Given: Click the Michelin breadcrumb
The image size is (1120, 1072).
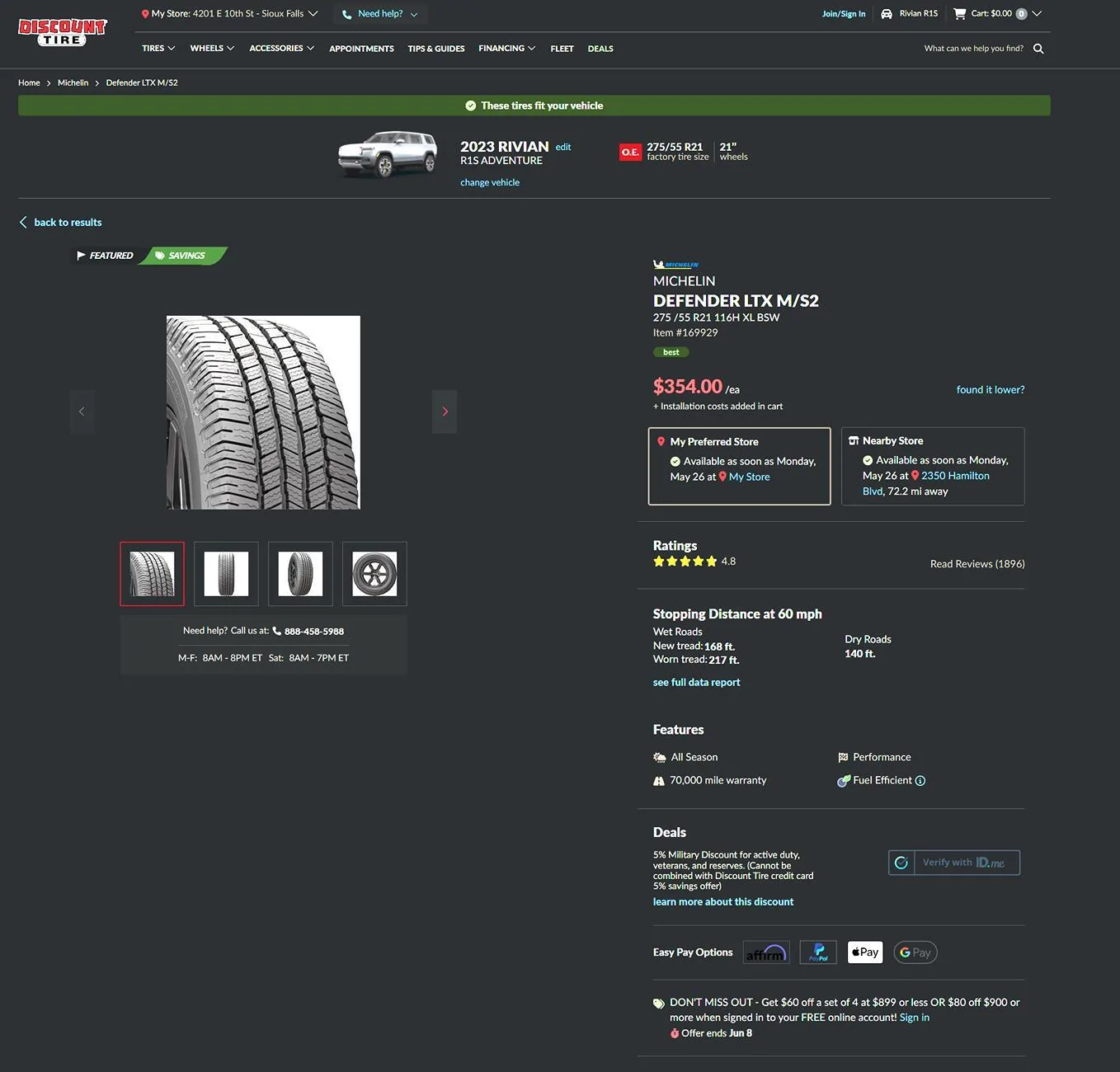Looking at the screenshot, I should [73, 82].
